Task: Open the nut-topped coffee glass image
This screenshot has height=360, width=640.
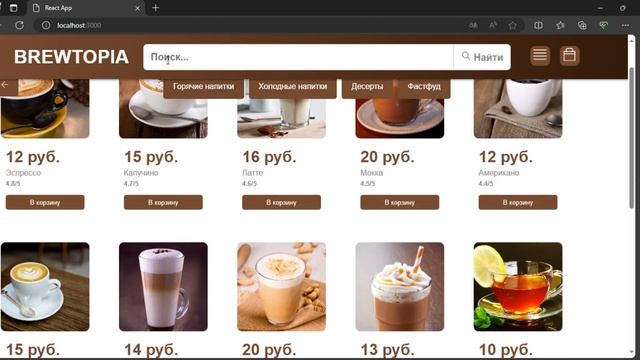Action: point(281,287)
